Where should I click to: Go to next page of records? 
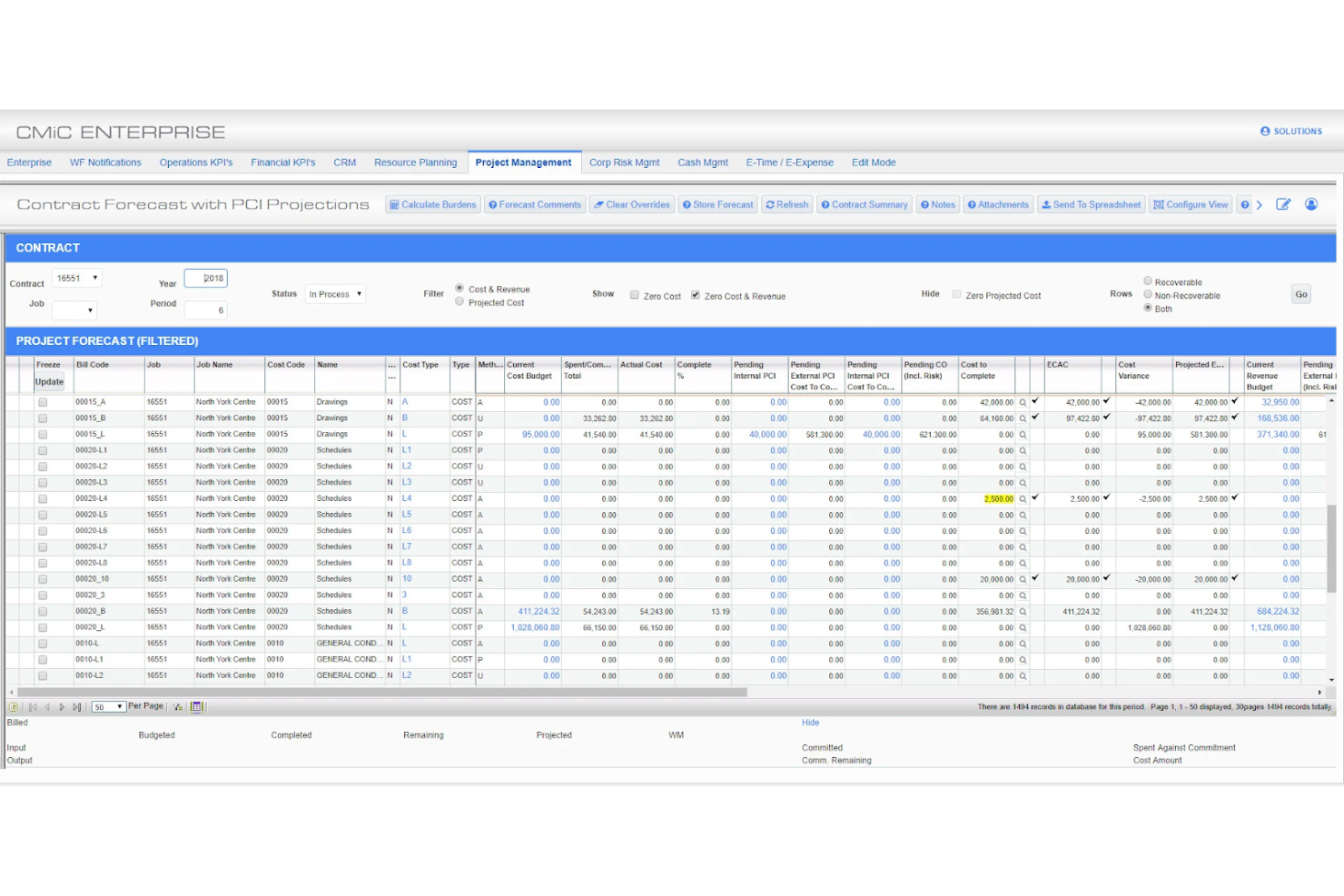pyautogui.click(x=62, y=707)
